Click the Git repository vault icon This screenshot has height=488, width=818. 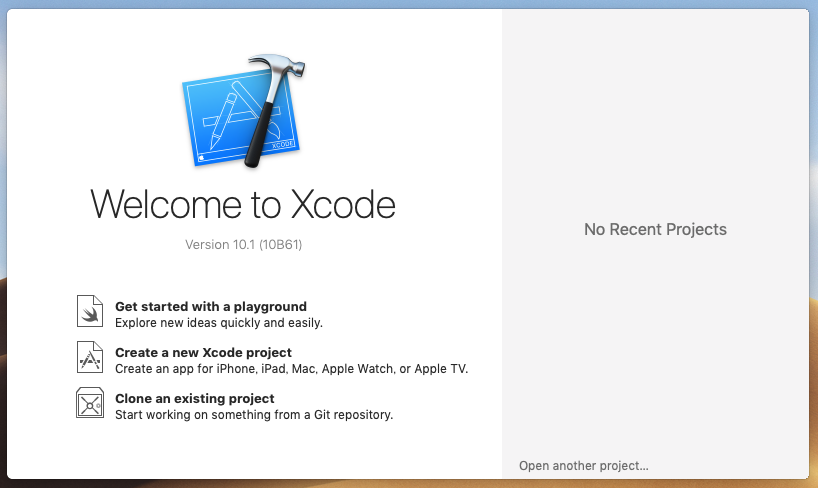coord(90,403)
